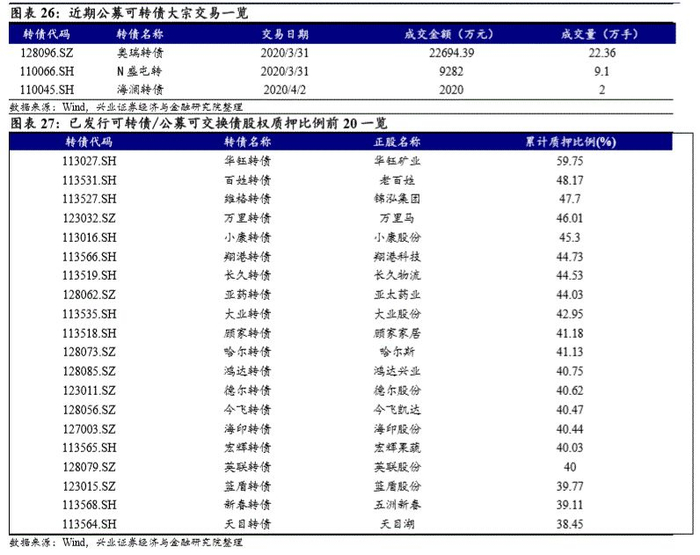The width and height of the screenshot is (700, 555).
Task: Click the pledge ratio 38.45
Action: click(x=570, y=524)
